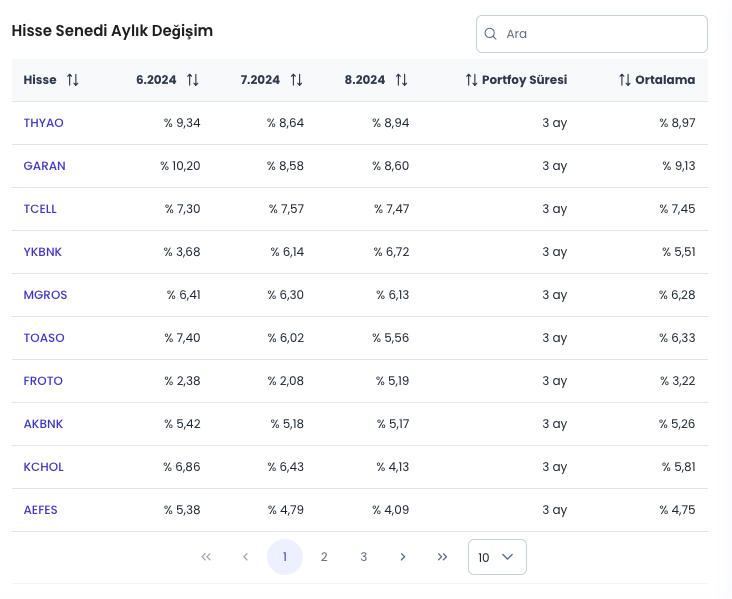Go to previous page arrow

(246, 557)
